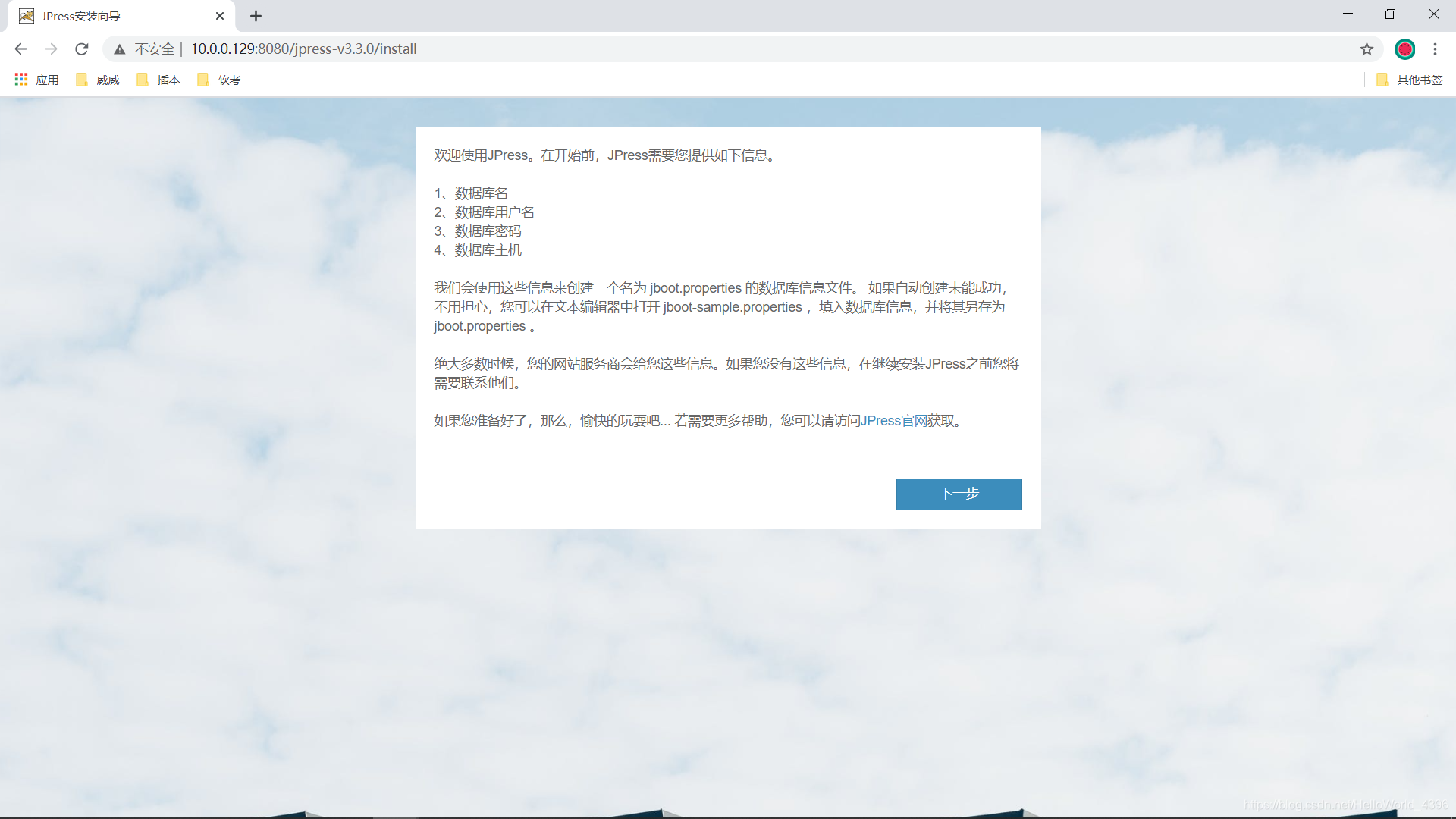Open Chrome's three-dot menu
Screen dimensions: 1456x819
1436,49
